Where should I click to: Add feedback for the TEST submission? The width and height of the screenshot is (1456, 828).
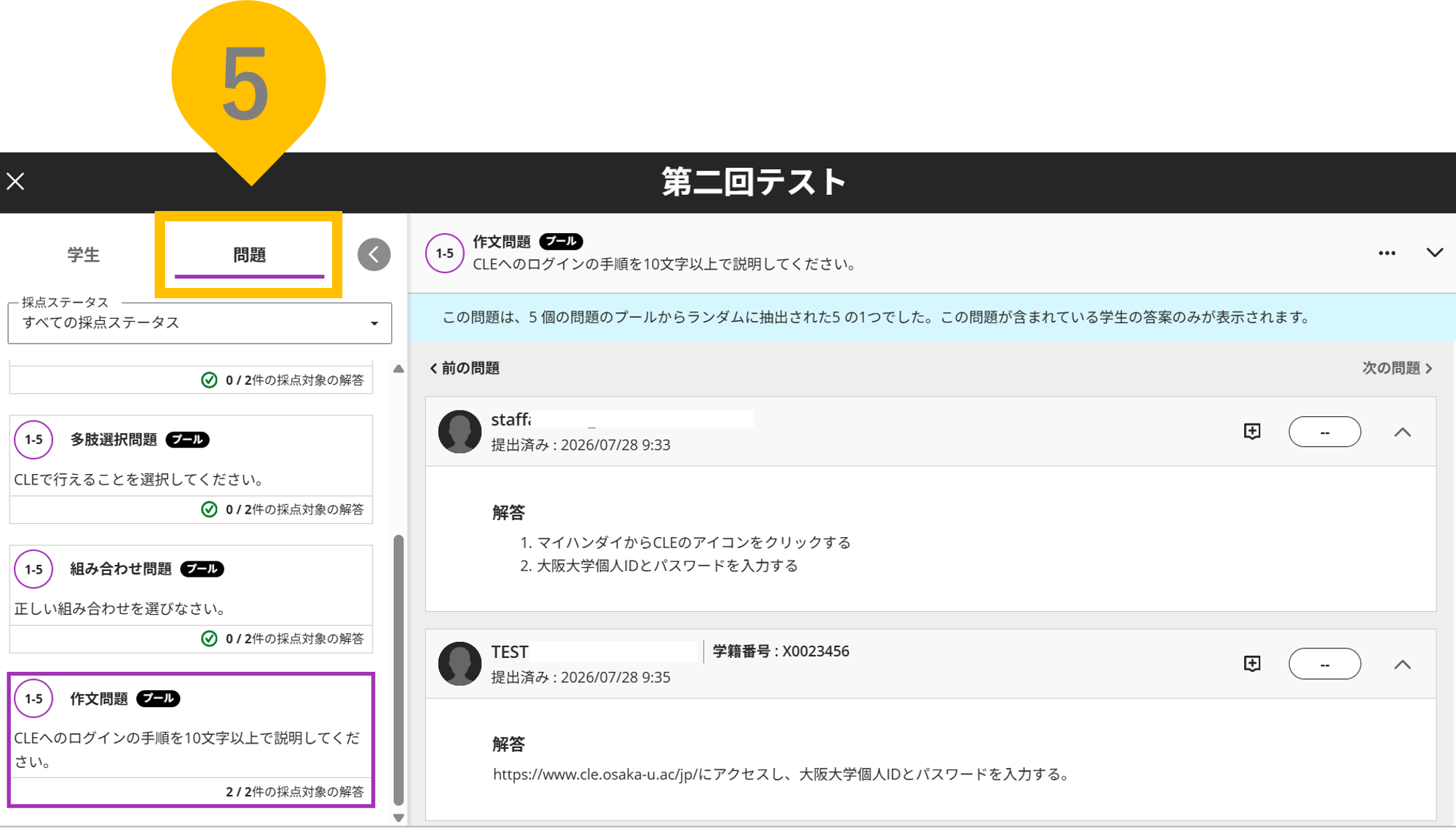[x=1252, y=664]
